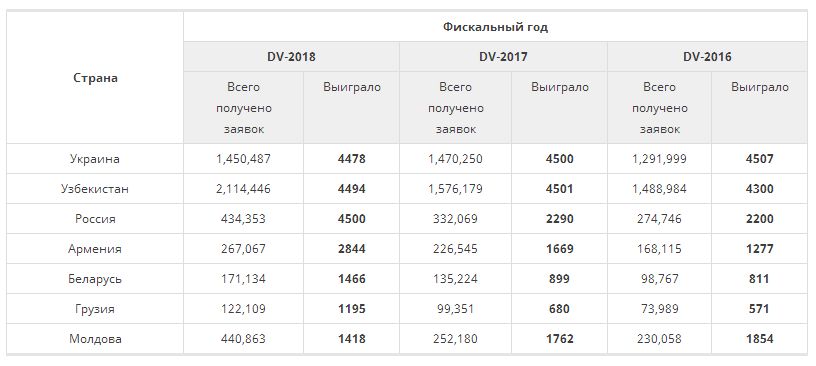
Task: Select Ukraine's DV-2018 winners value 4478
Action: click(x=351, y=159)
